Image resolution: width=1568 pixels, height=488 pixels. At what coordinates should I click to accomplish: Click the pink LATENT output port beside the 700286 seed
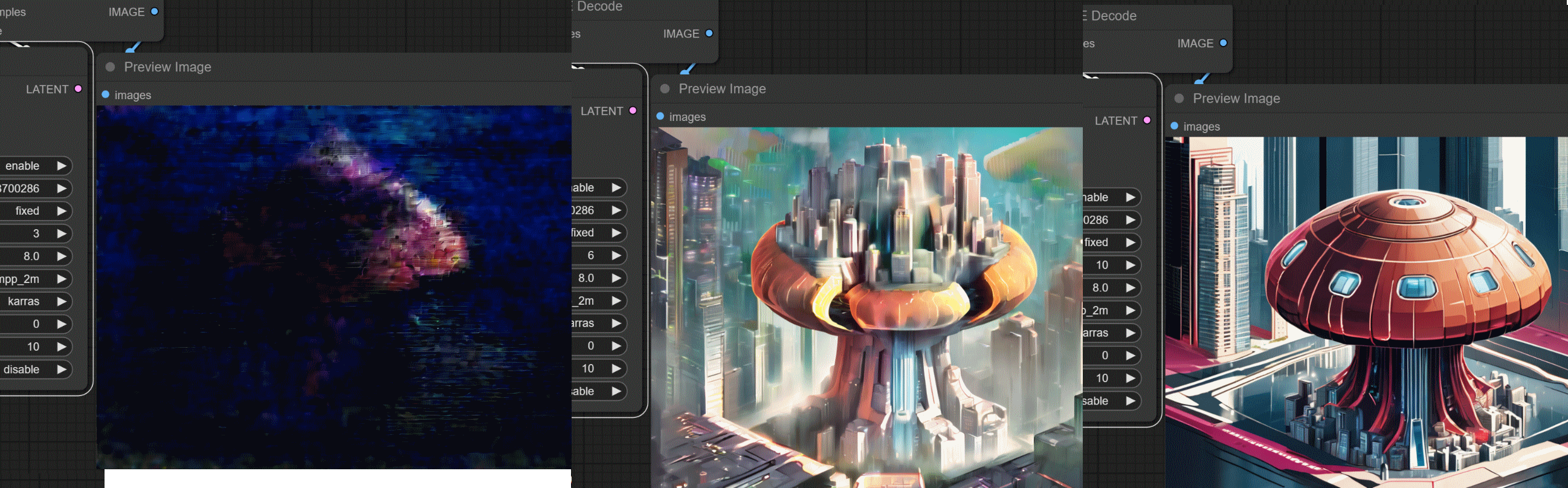pyautogui.click(x=78, y=89)
